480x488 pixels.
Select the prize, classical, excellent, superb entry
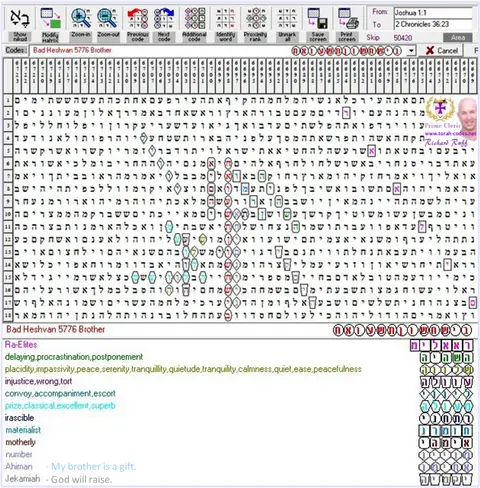pos(60,406)
